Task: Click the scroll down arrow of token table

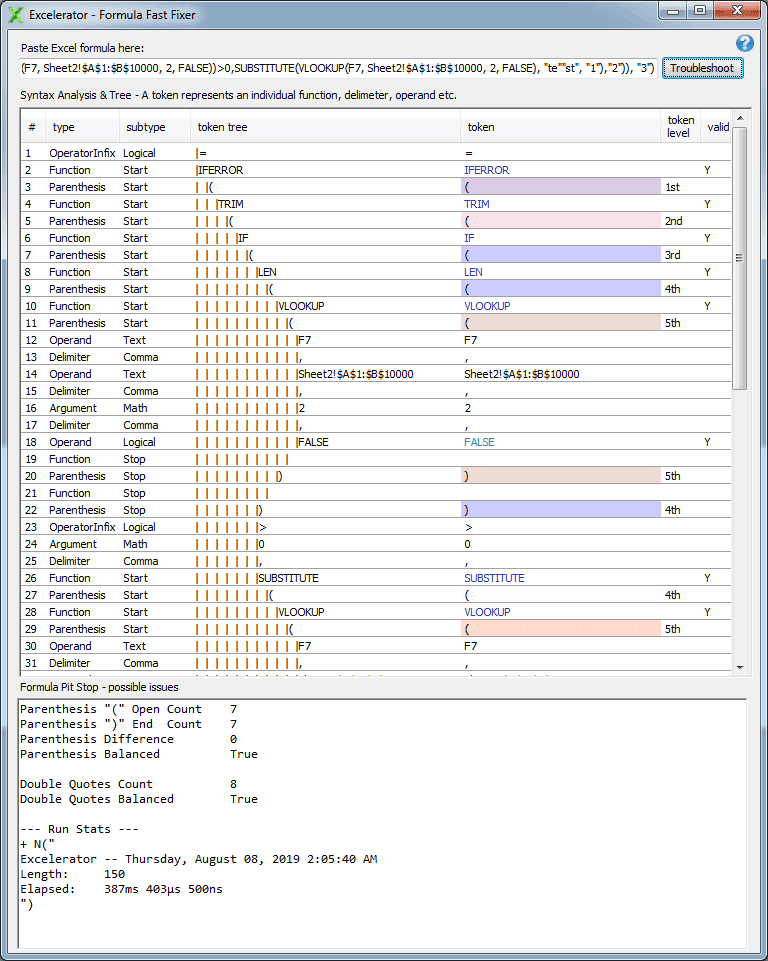Action: click(740, 667)
